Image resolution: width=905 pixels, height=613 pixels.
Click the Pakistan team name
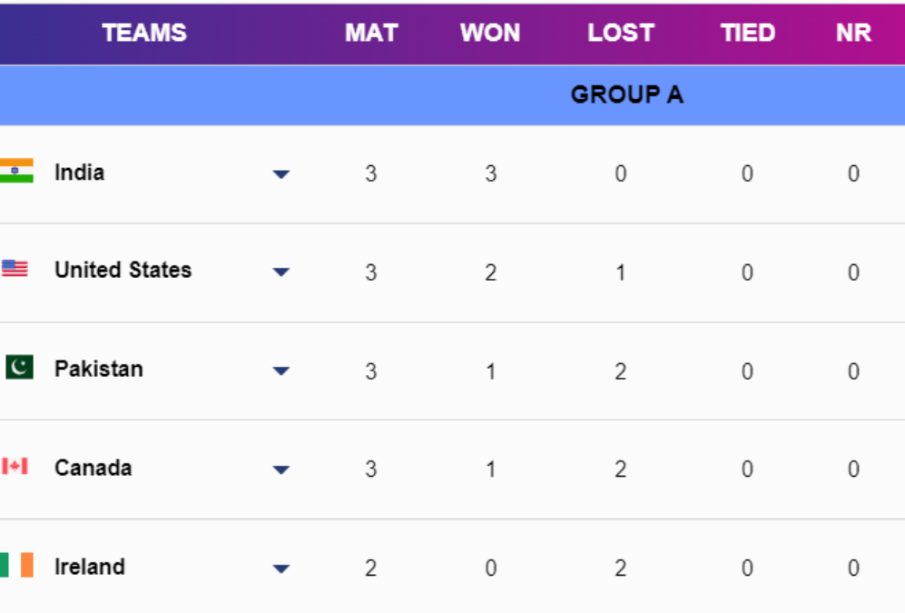coord(98,369)
